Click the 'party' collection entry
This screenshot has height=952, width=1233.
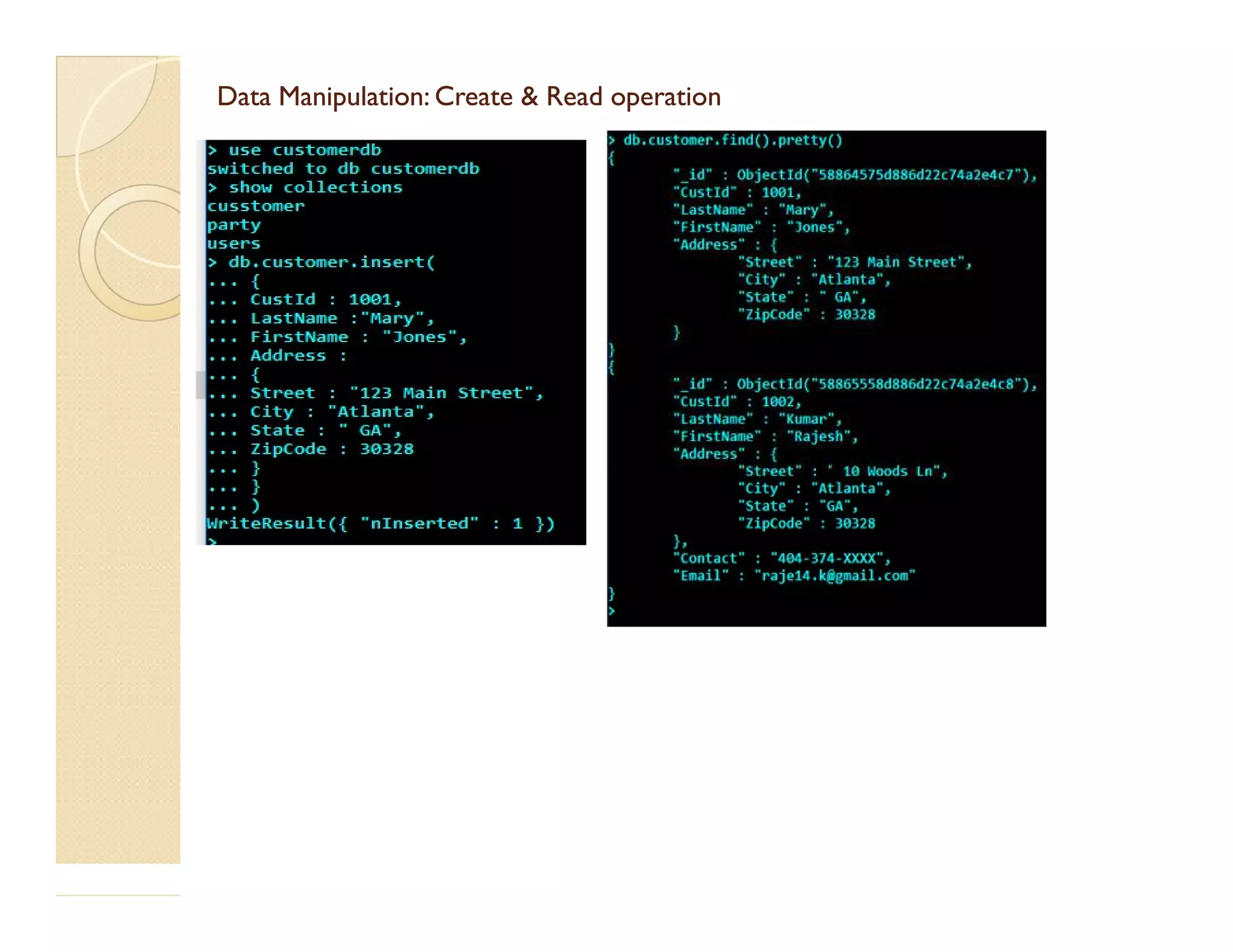point(234,224)
